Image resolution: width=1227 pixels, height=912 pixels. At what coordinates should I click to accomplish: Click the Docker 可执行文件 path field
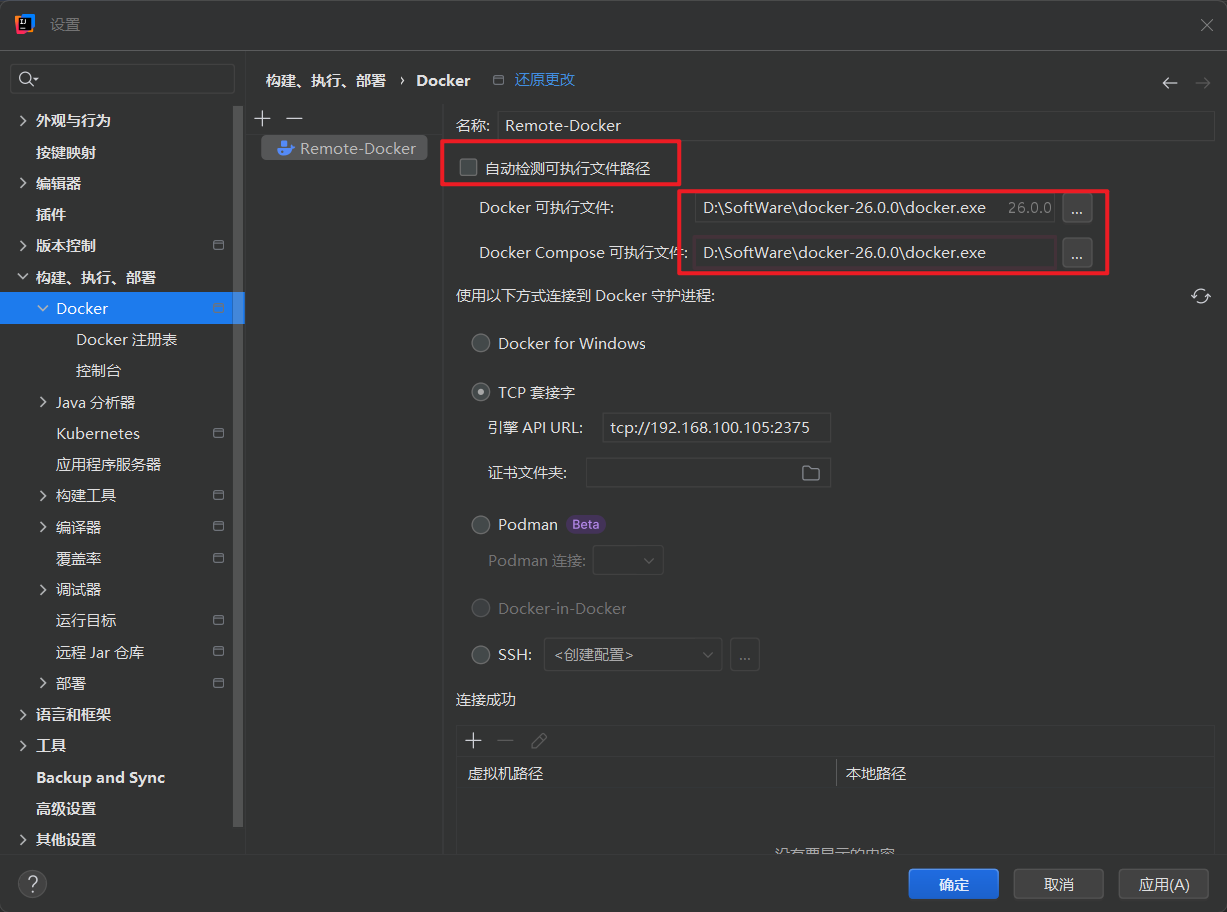click(875, 208)
